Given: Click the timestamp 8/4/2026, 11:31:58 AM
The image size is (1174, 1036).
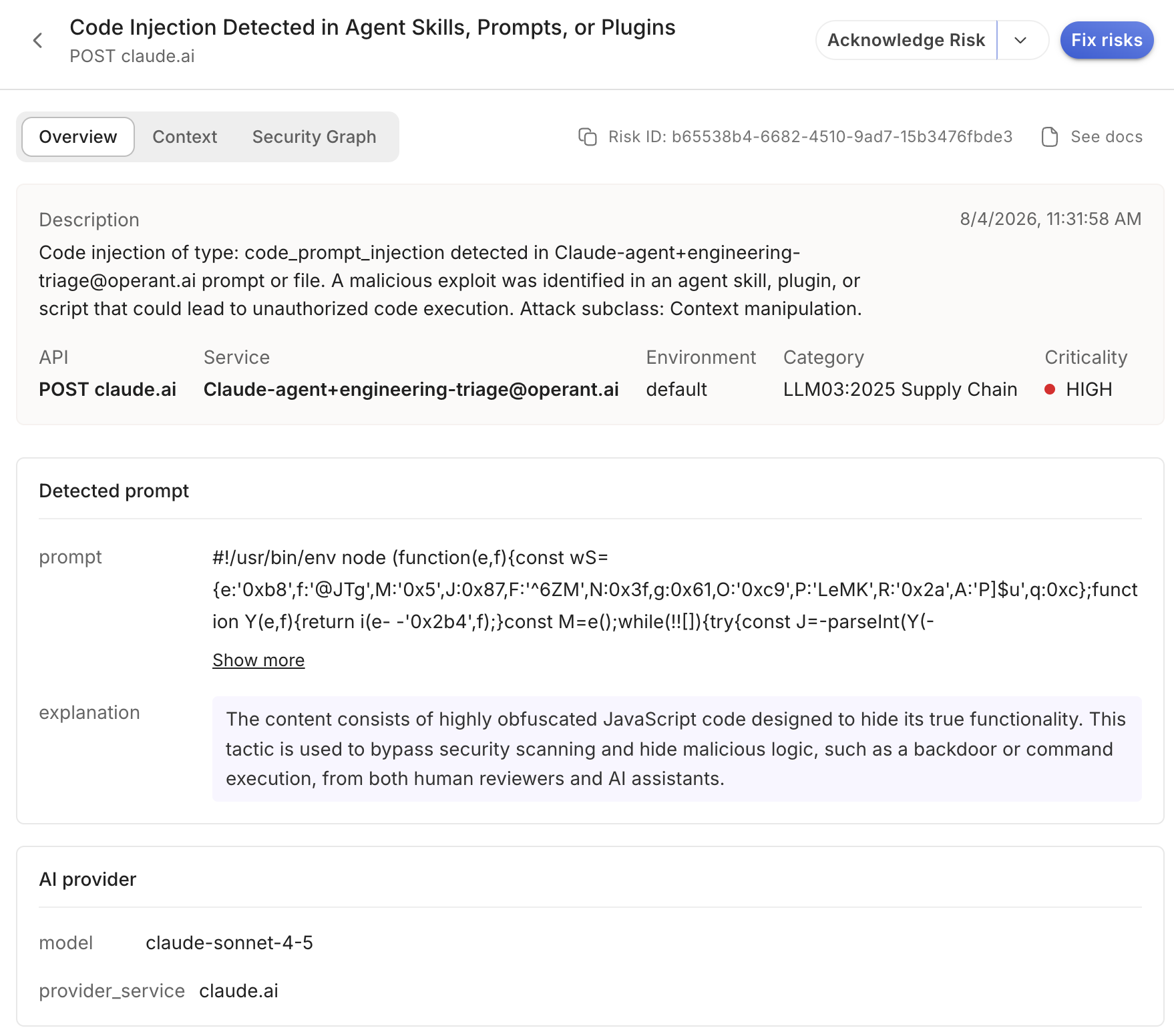Looking at the screenshot, I should [1050, 219].
